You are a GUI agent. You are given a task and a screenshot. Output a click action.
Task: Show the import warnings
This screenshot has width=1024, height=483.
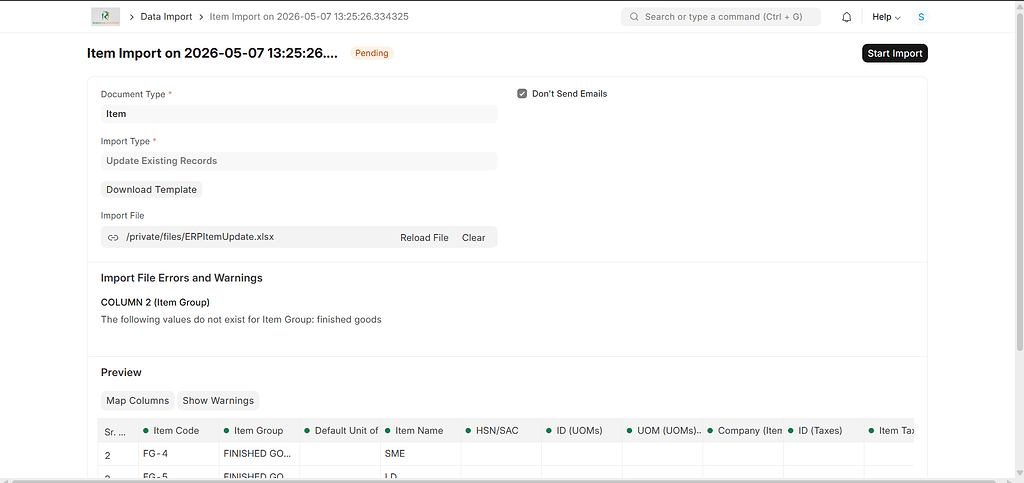click(218, 401)
